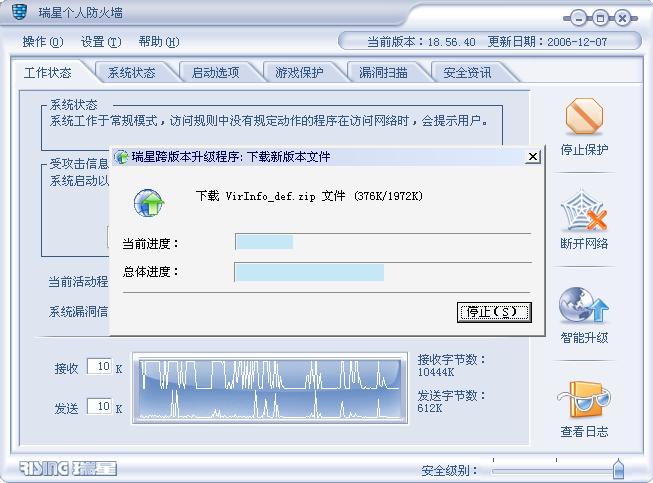The image size is (653, 483).
Task: Click the Rising shield logo in title bar
Action: click(x=19, y=11)
